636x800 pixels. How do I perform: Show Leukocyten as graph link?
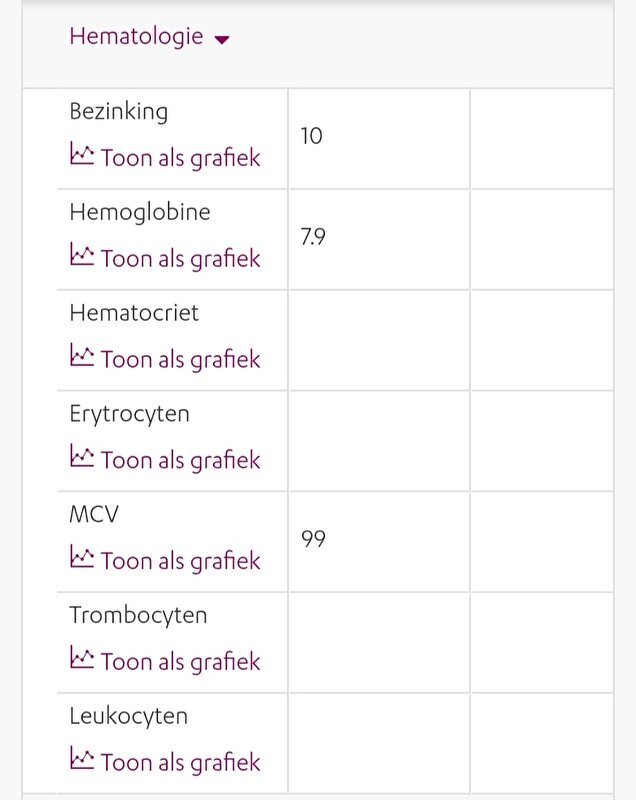(181, 762)
